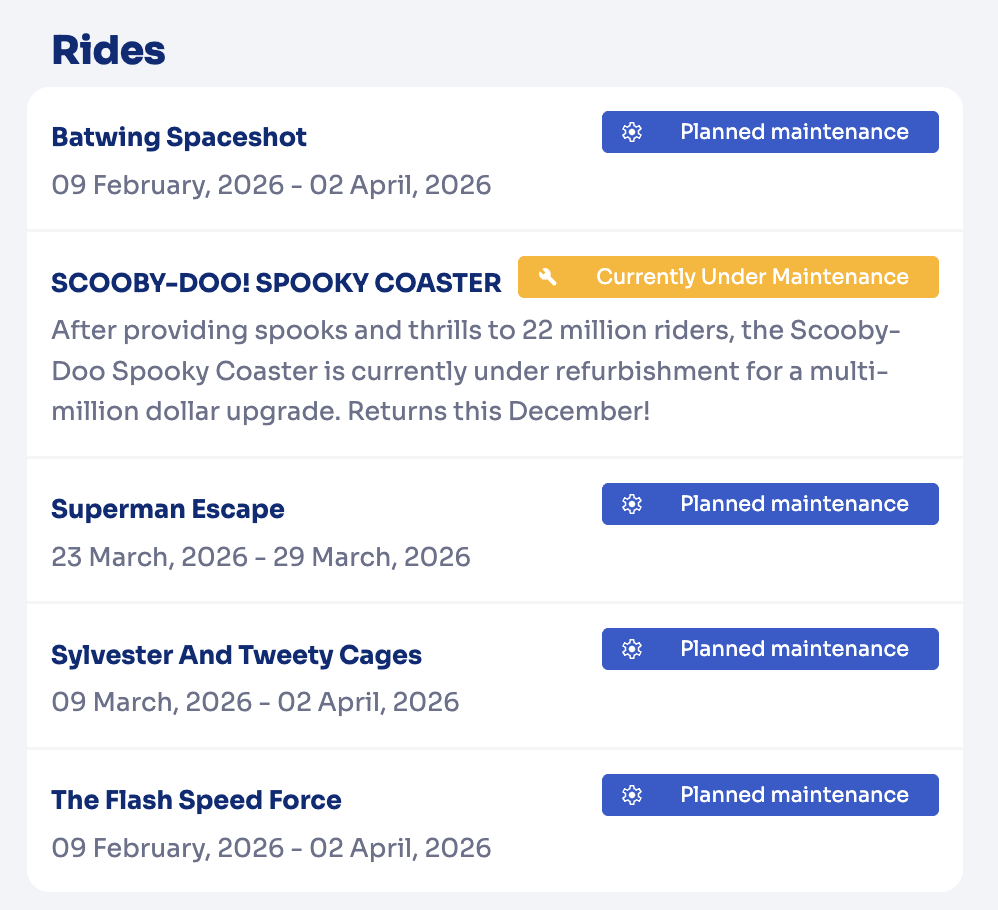The height and width of the screenshot is (910, 998).
Task: Open the Superman Escape ride title
Action: pyautogui.click(x=168, y=509)
